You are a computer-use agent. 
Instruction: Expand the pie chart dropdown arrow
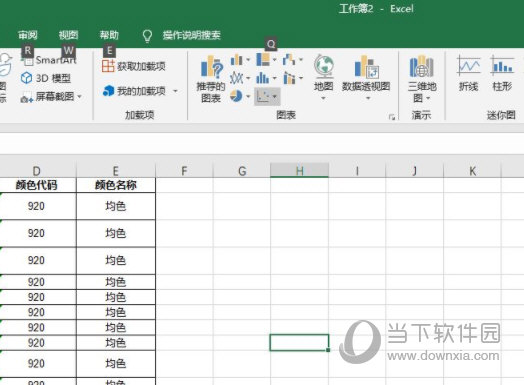point(248,97)
